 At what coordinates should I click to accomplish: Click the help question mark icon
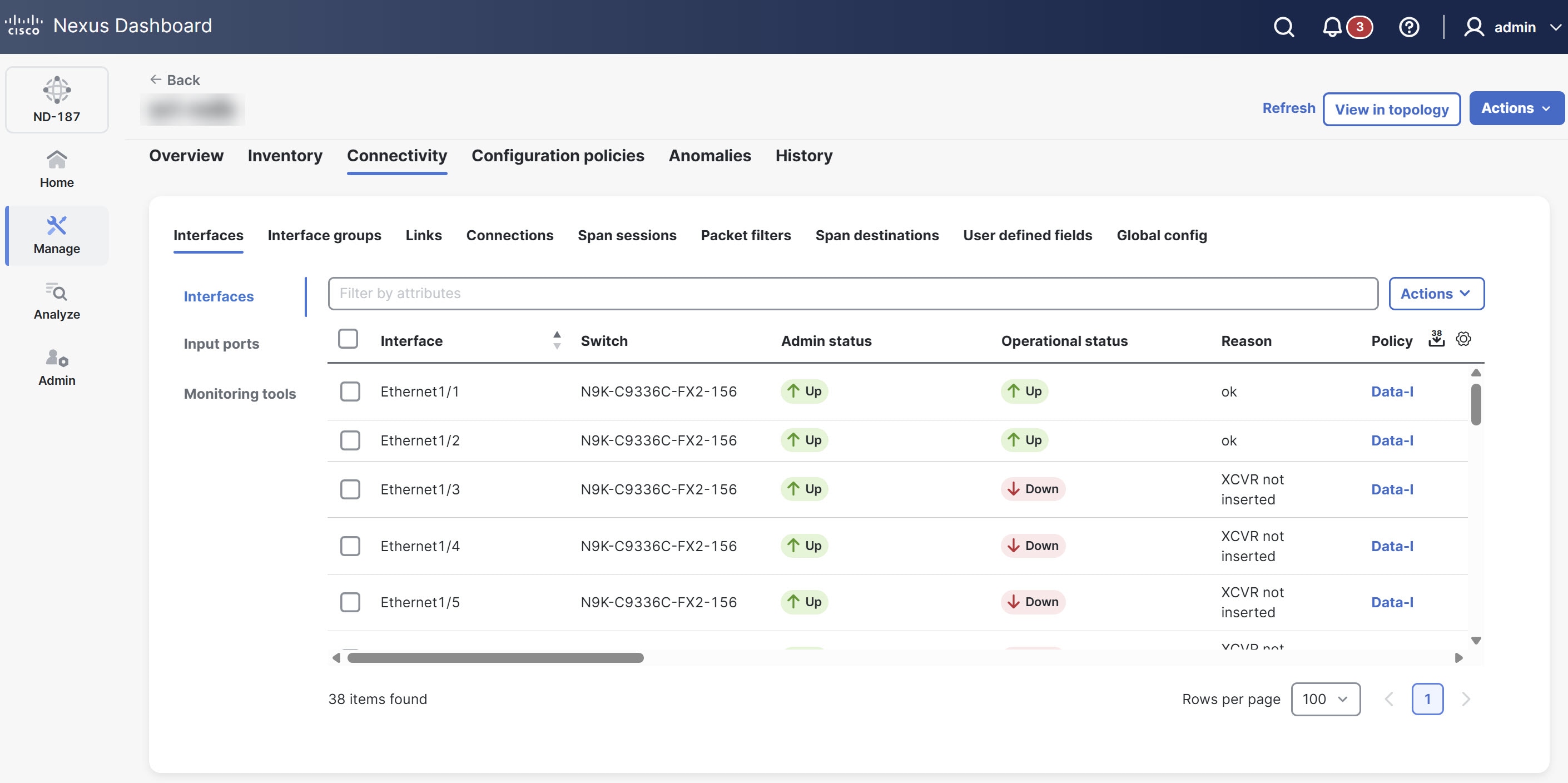(x=1408, y=27)
